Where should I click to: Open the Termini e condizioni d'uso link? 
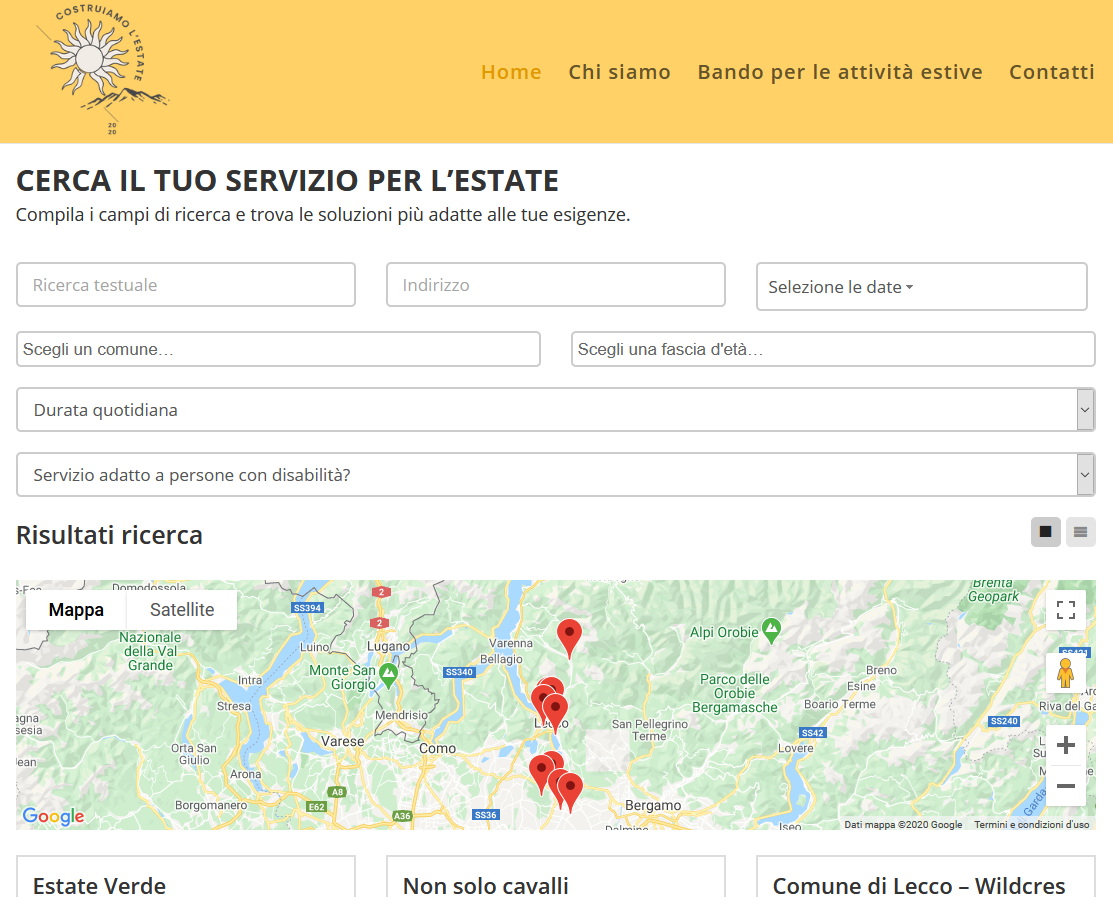click(x=1031, y=825)
